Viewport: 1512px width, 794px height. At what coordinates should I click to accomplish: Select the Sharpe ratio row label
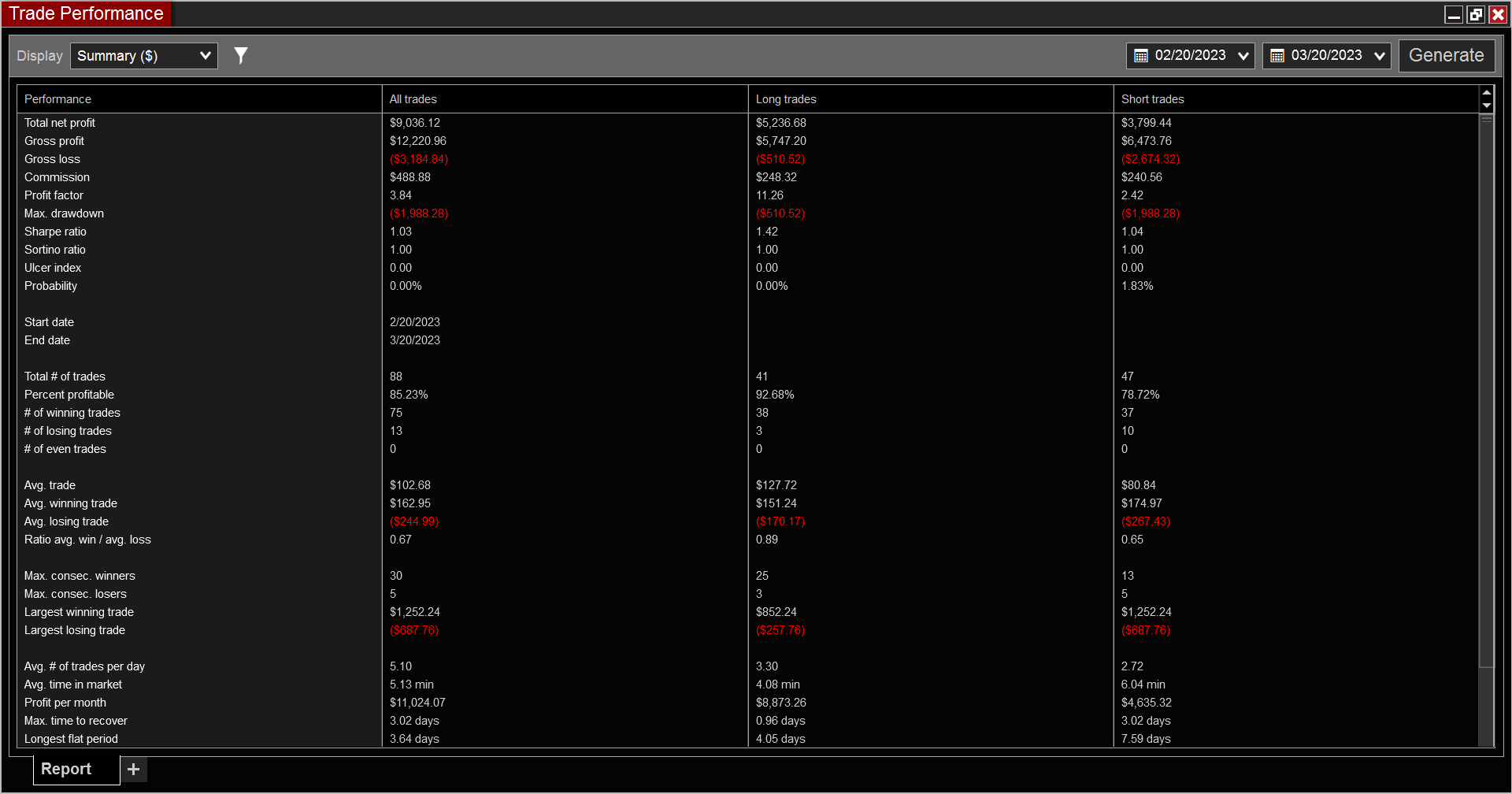click(x=55, y=232)
